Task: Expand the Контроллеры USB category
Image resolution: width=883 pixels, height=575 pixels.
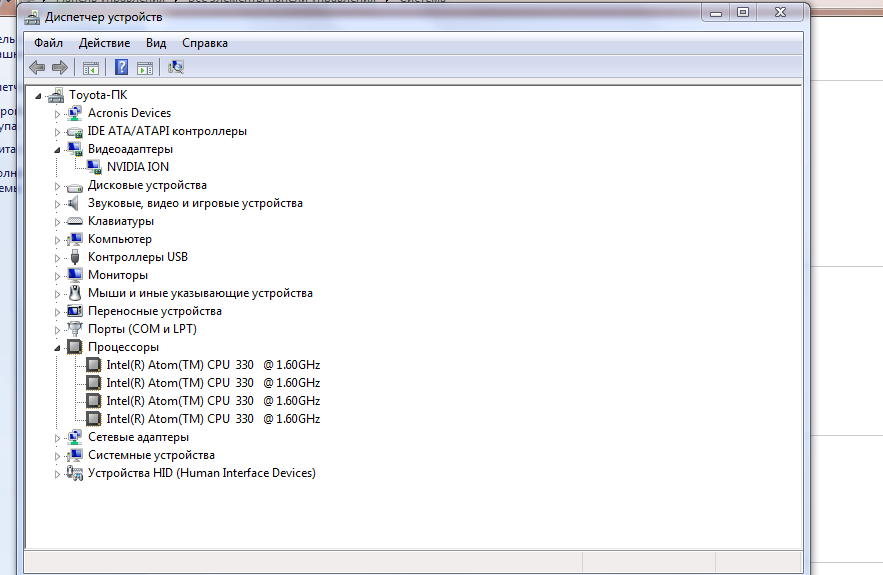Action: point(57,257)
